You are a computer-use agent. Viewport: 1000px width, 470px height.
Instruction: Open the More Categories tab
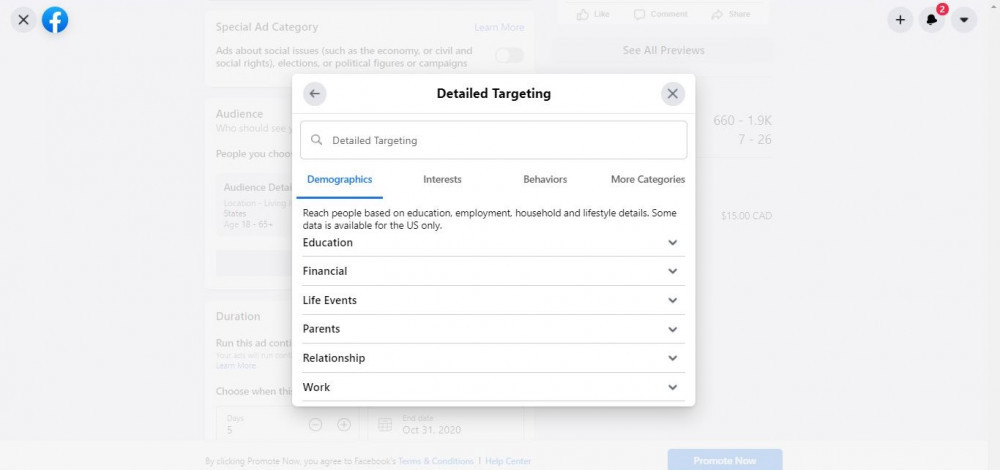pyautogui.click(x=648, y=180)
